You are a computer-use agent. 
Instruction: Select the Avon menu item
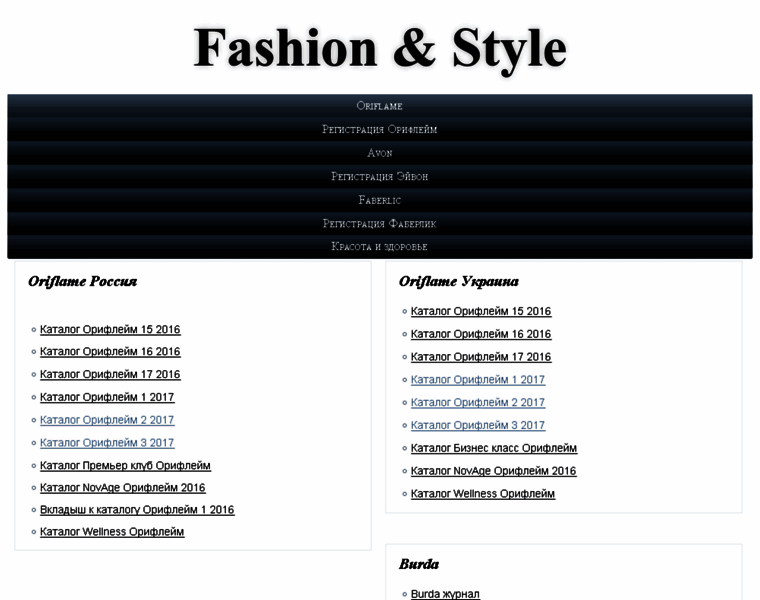pos(380,153)
